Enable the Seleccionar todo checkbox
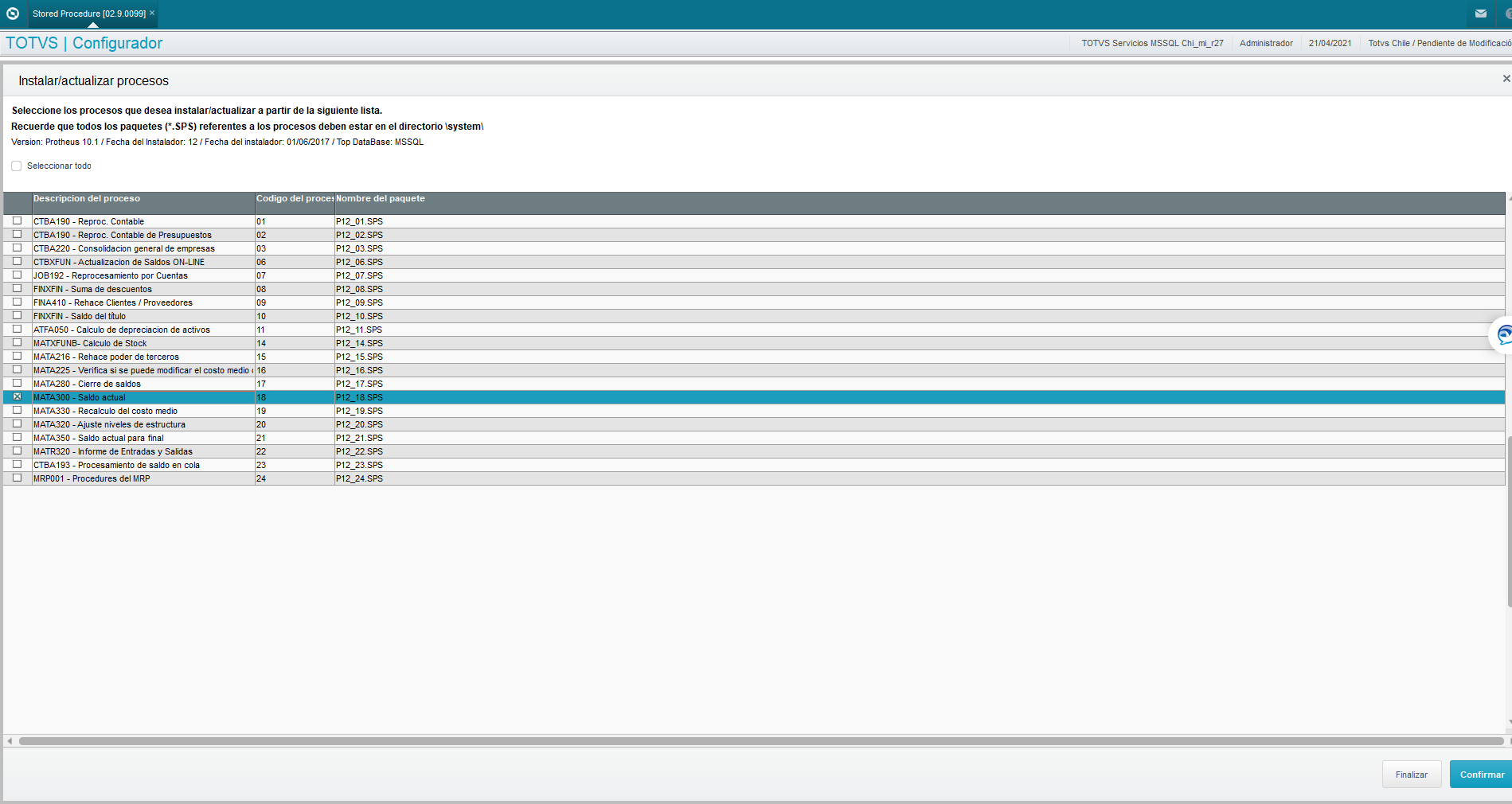The image size is (1512, 804). point(16,166)
